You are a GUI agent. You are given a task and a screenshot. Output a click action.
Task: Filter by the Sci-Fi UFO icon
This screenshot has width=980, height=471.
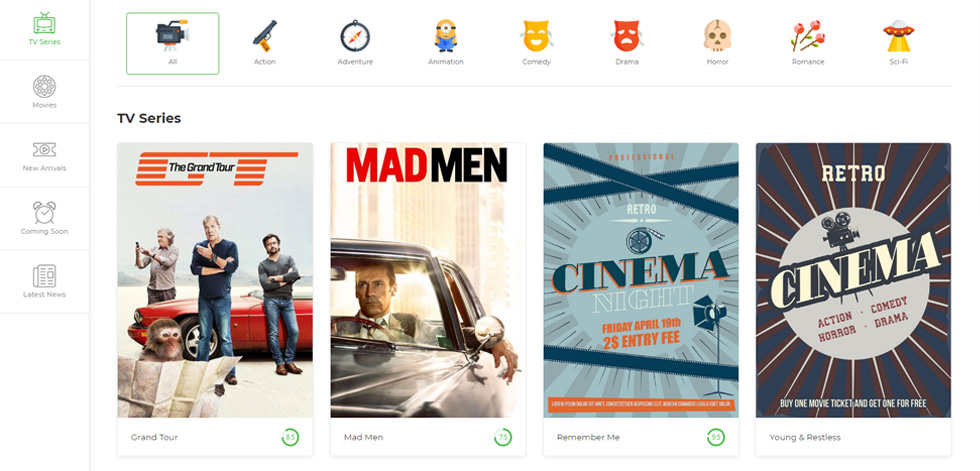pos(899,36)
